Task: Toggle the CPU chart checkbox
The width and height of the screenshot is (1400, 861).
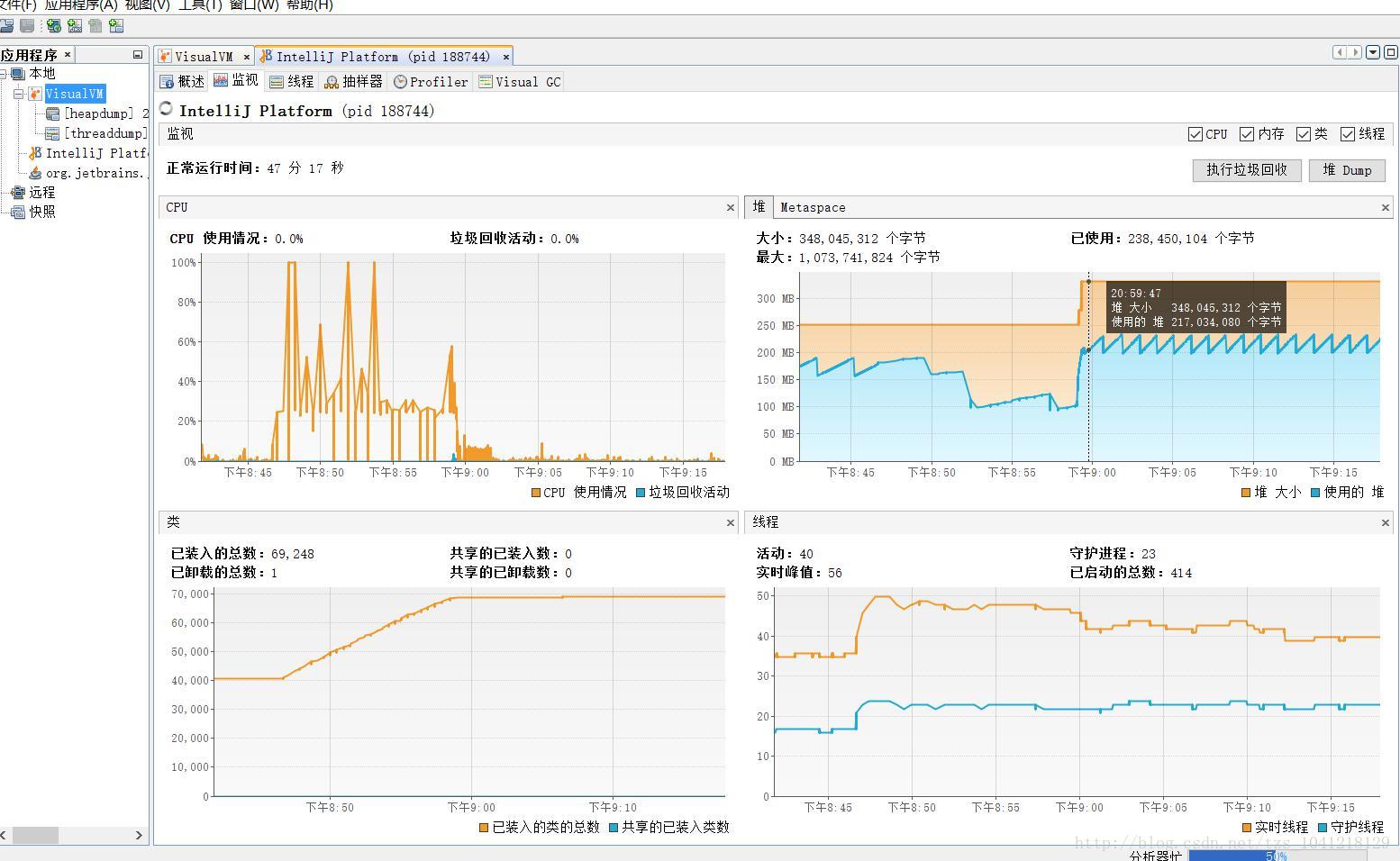Action: tap(1195, 134)
